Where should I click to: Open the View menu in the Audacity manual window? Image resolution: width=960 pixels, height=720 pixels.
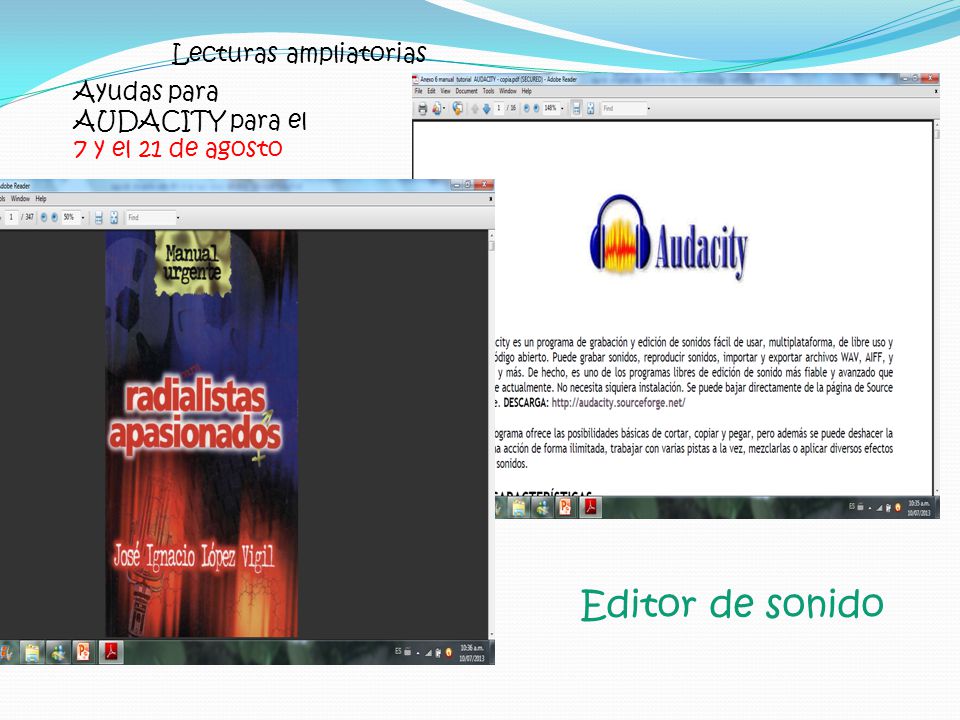[x=446, y=91]
